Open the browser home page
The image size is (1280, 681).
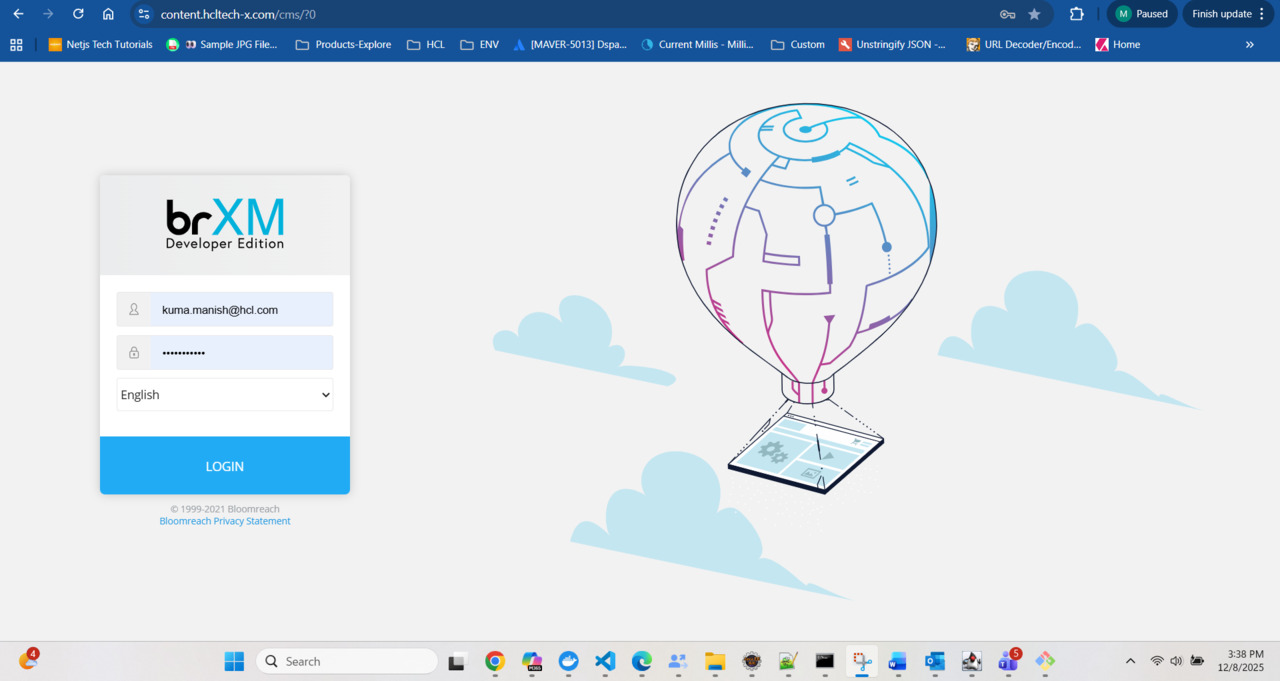point(108,14)
